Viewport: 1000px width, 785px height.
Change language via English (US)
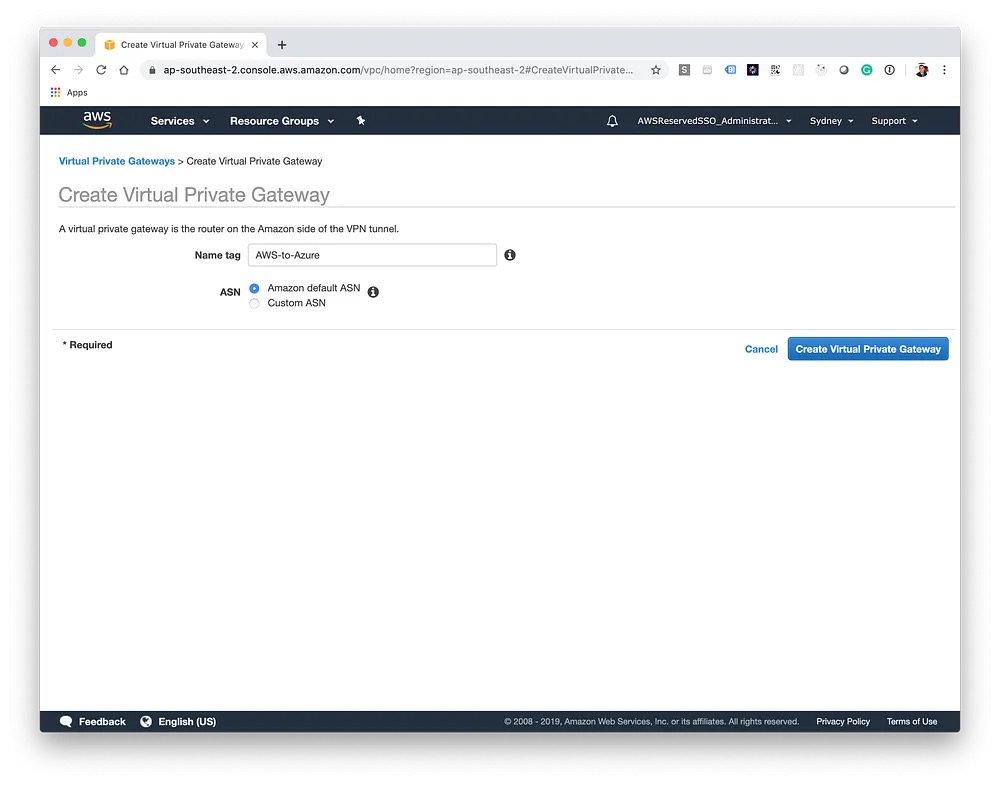[x=187, y=722]
